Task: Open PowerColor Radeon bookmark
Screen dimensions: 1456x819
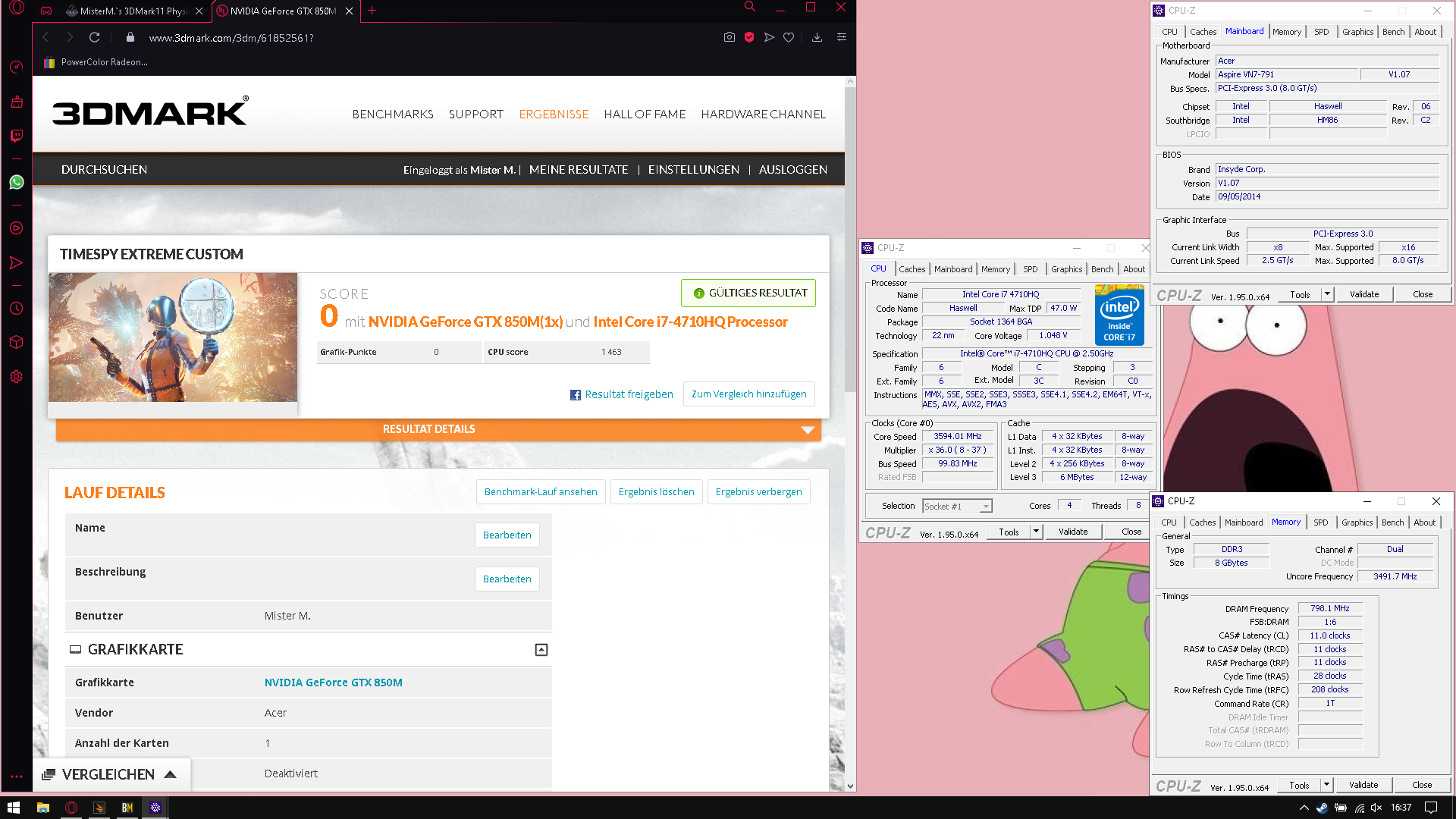Action: pyautogui.click(x=96, y=62)
